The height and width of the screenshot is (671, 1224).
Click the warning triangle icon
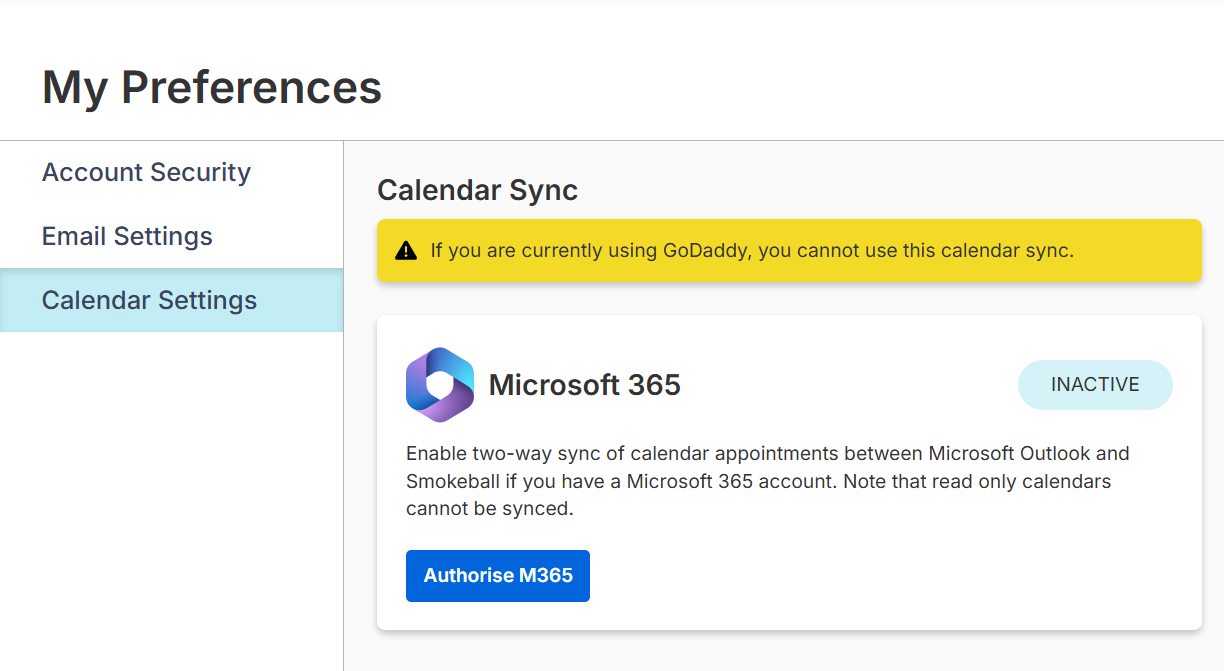(x=406, y=251)
